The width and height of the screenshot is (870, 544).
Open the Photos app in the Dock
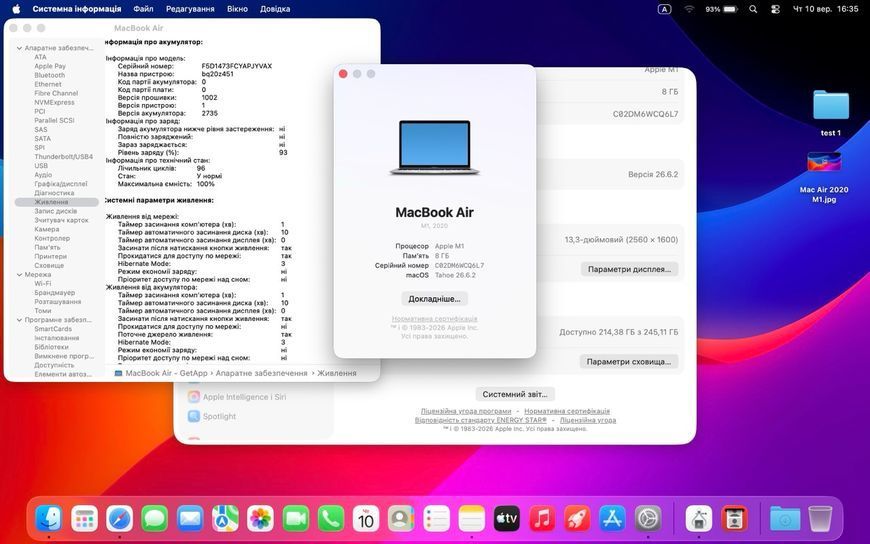pyautogui.click(x=260, y=520)
